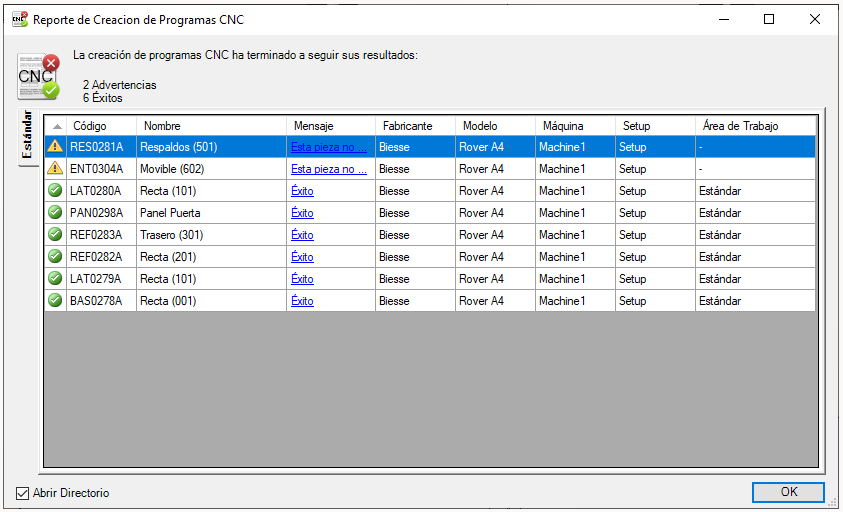This screenshot has width=843, height=512.
Task: Click the CNC report icon
Action: click(38, 76)
